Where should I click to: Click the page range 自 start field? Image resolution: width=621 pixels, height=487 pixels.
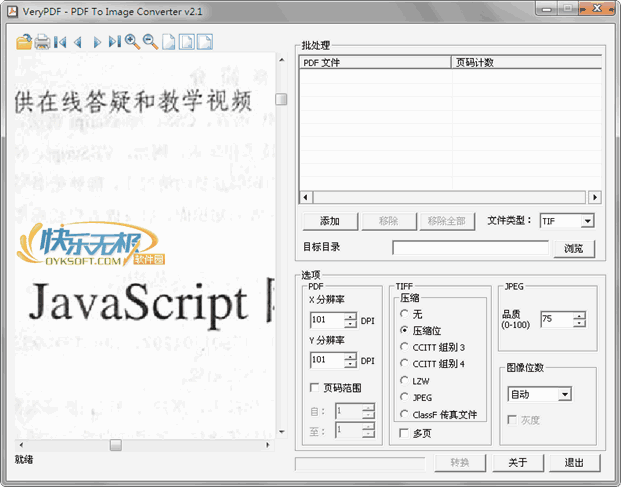click(349, 411)
